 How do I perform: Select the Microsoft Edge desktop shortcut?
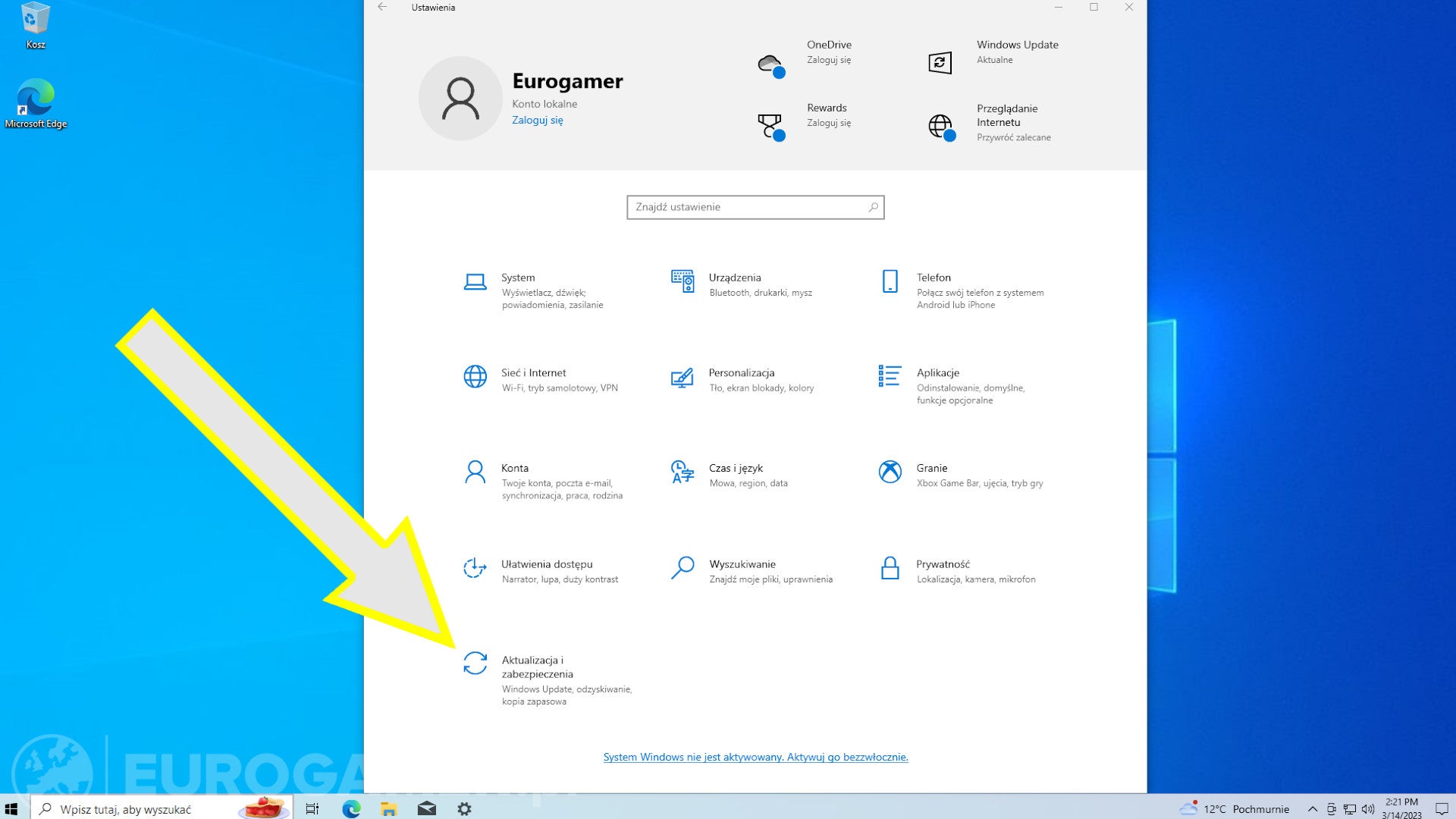click(36, 103)
